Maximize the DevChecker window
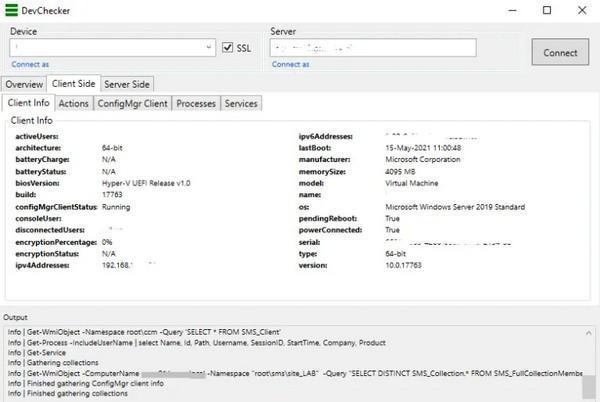 pos(547,10)
